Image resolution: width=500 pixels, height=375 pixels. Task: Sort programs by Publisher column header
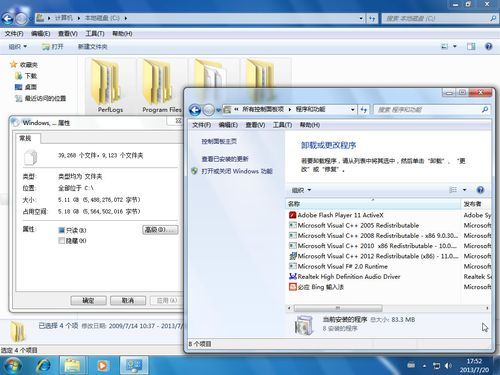tap(476, 204)
